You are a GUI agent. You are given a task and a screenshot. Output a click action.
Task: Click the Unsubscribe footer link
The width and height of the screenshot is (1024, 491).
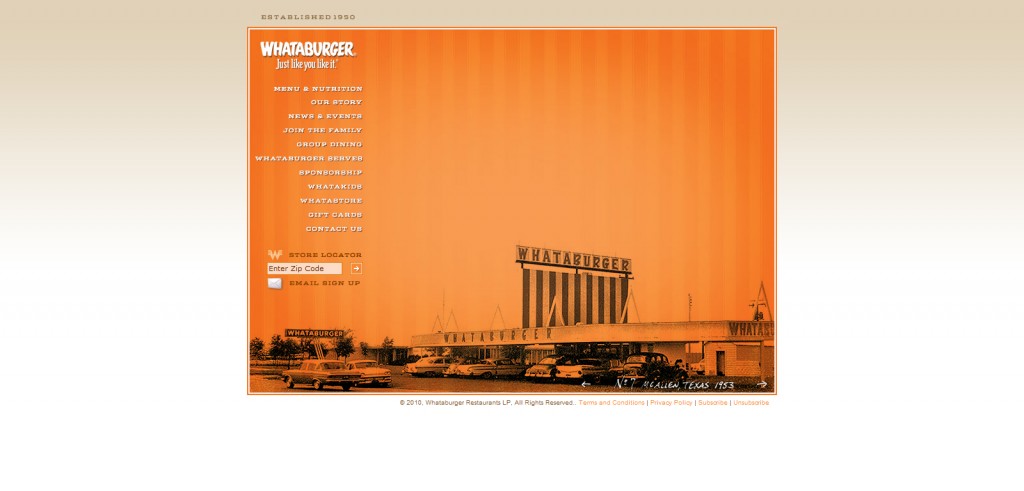click(x=751, y=403)
